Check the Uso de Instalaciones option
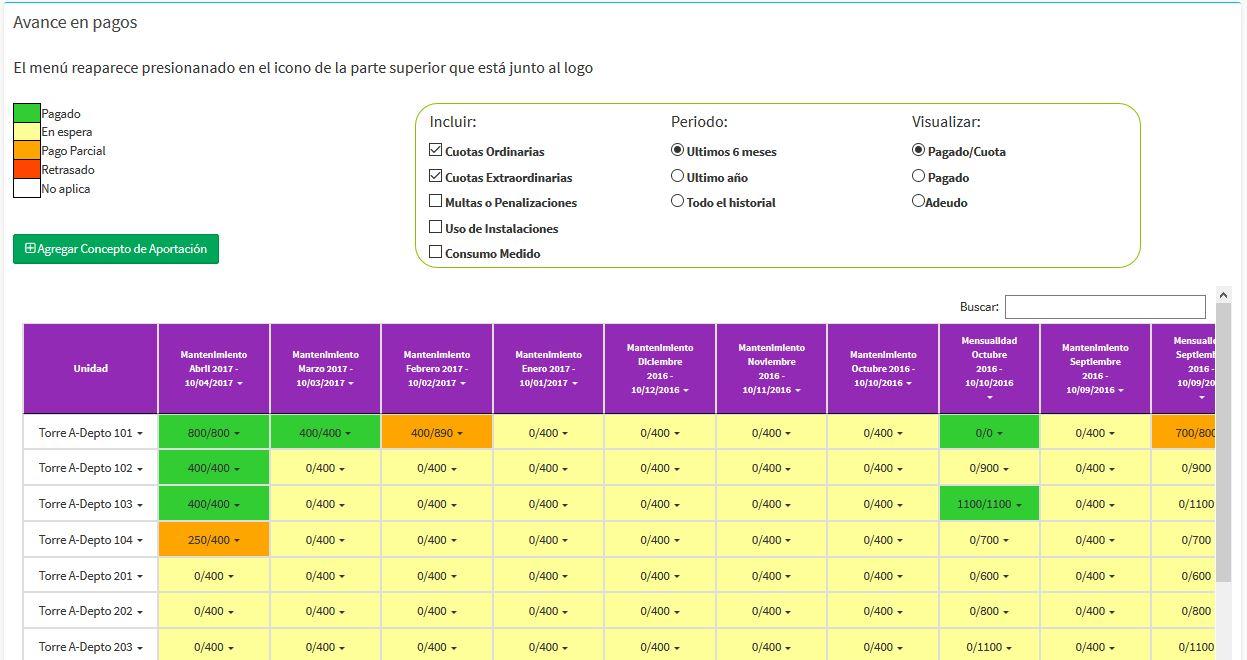The image size is (1247, 660). click(x=436, y=228)
